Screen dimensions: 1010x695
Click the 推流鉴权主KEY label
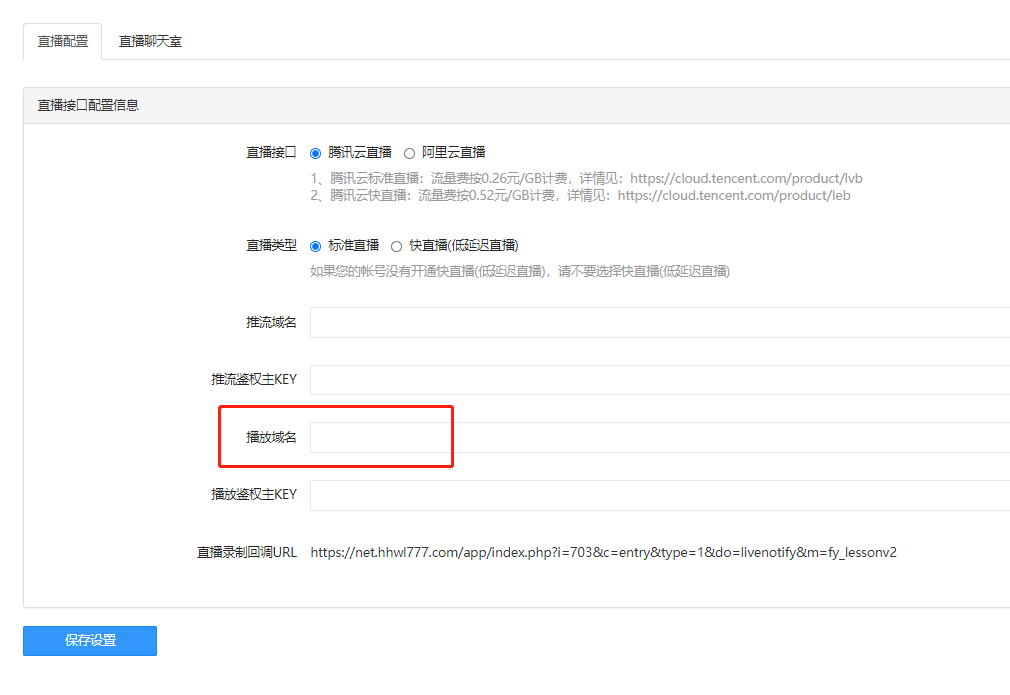coord(254,379)
